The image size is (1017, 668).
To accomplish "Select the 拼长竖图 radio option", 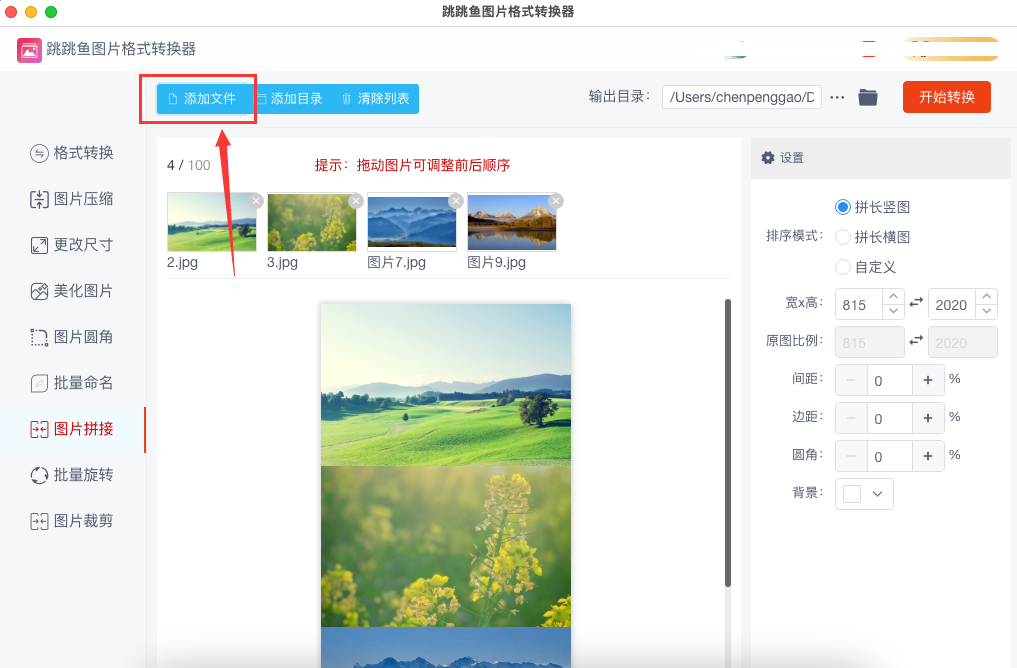I will [843, 207].
